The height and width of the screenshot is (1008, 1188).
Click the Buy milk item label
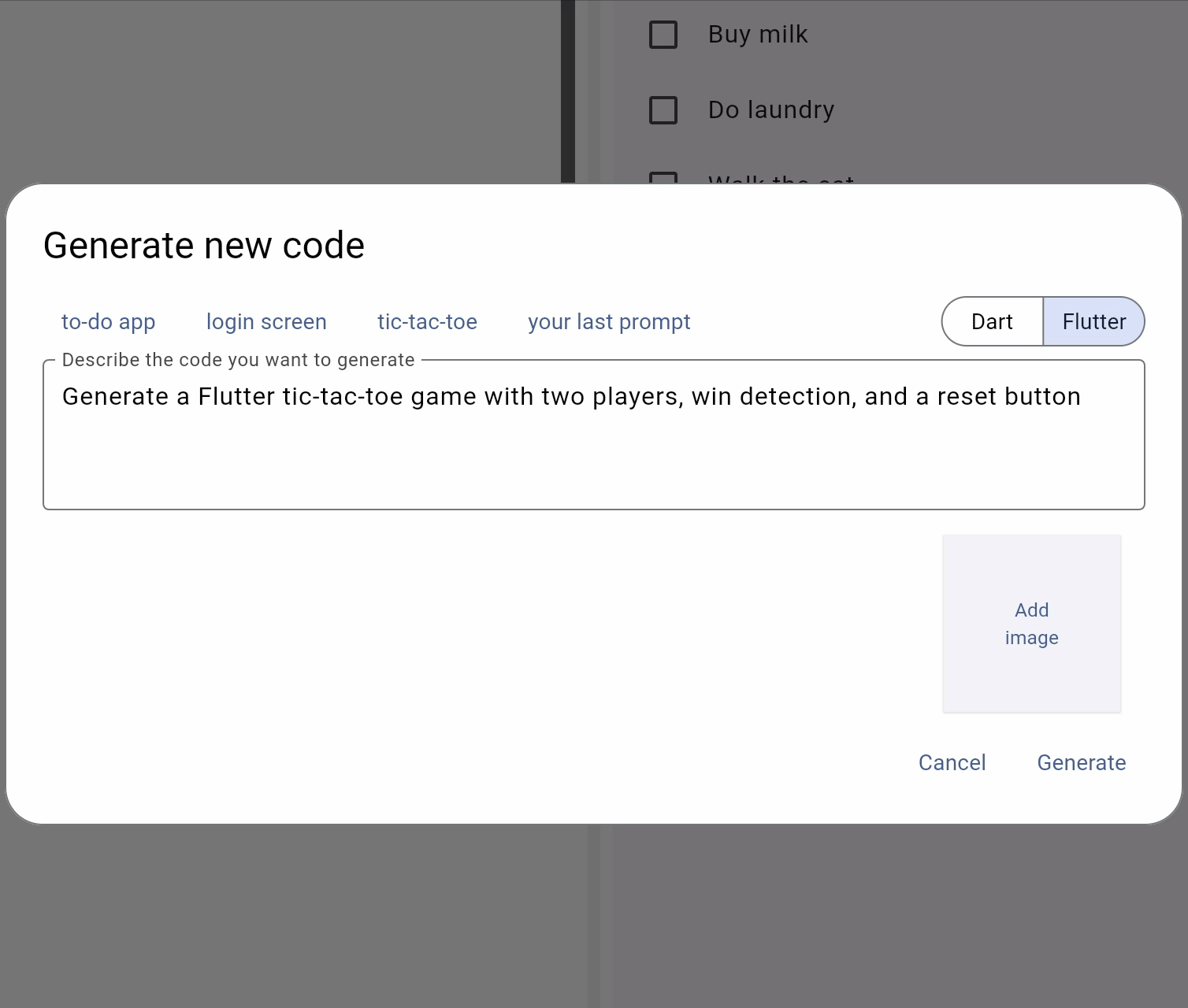coord(758,35)
